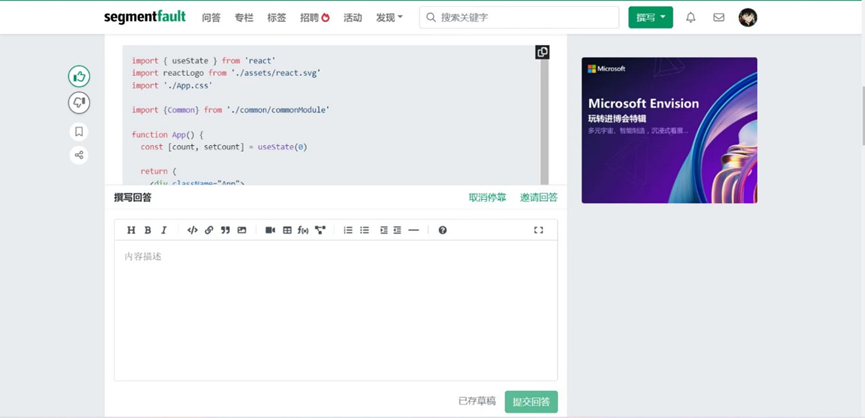Insert a table in the editor
This screenshot has width=865, height=418.
click(x=287, y=230)
